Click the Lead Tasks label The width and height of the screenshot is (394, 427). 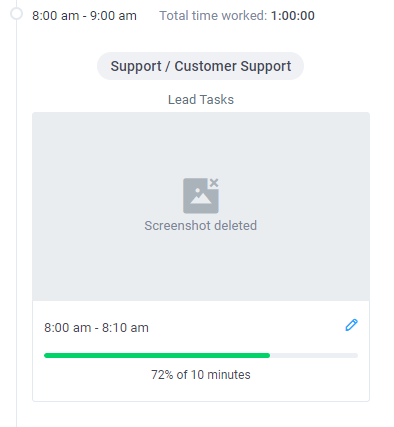(201, 100)
